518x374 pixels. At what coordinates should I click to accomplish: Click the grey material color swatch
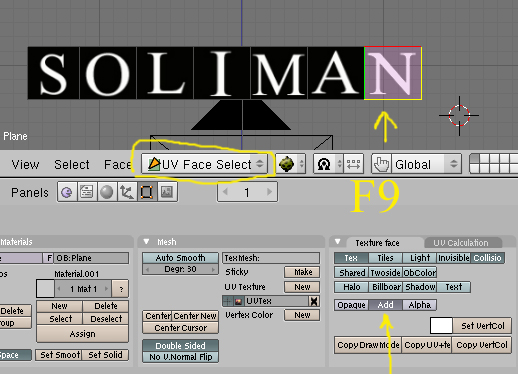[x=45, y=289]
